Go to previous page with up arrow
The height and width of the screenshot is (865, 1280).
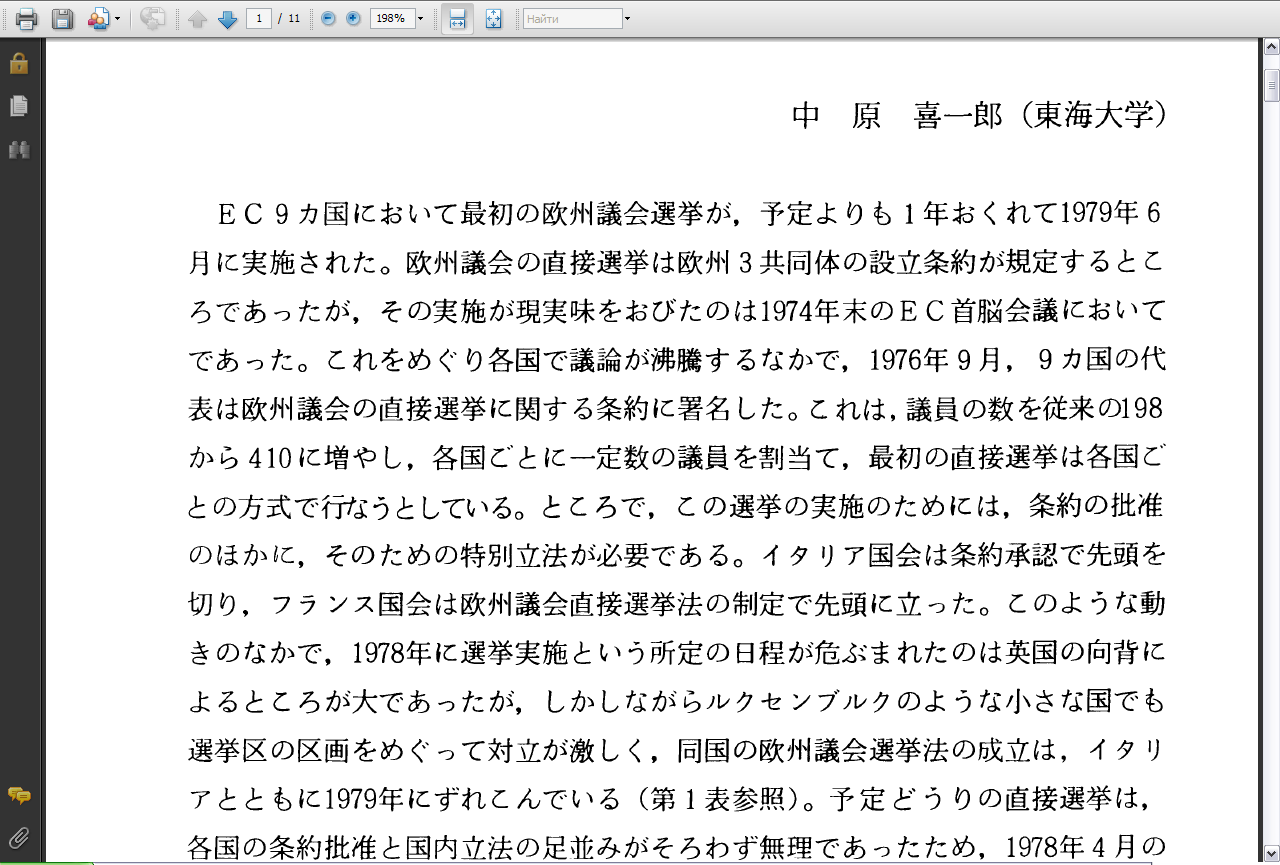[197, 19]
